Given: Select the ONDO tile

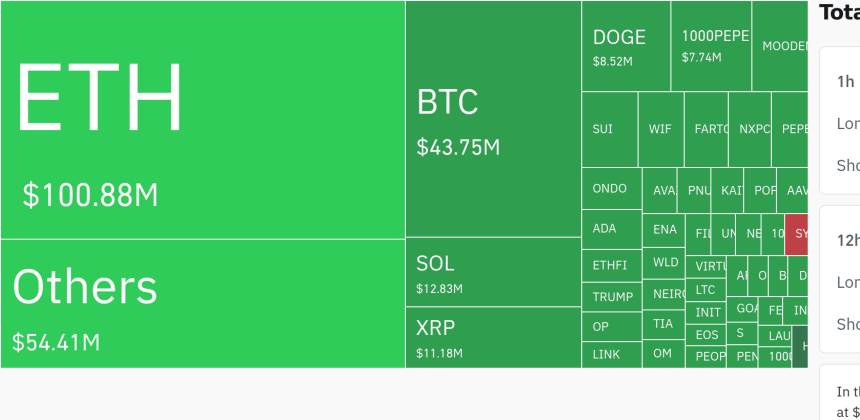Looking at the screenshot, I should click(x=611, y=189).
